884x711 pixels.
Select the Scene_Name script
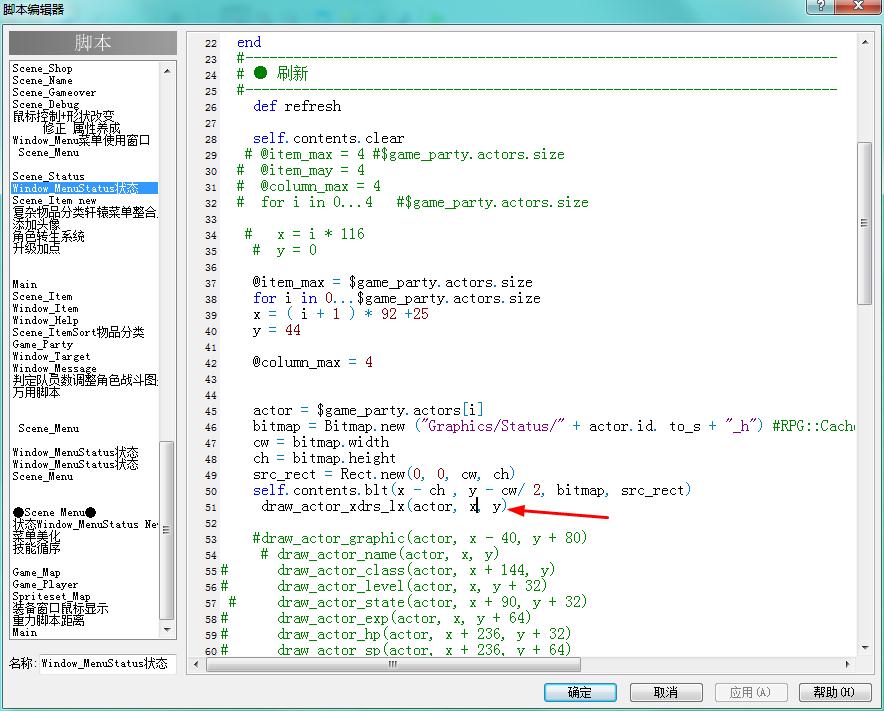click(42, 80)
